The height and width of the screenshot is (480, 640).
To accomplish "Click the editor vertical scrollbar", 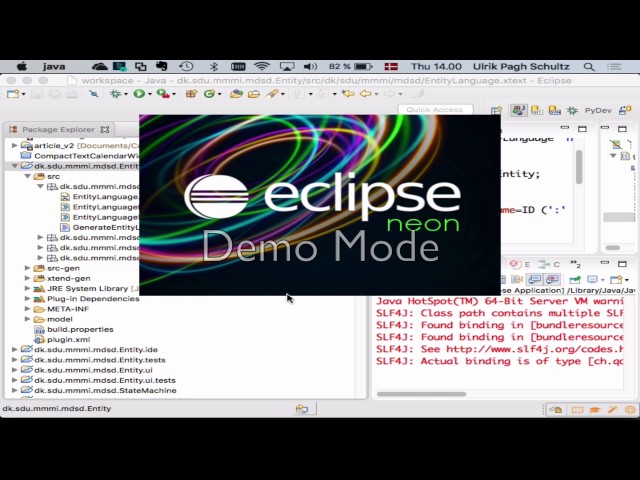I will [x=579, y=167].
